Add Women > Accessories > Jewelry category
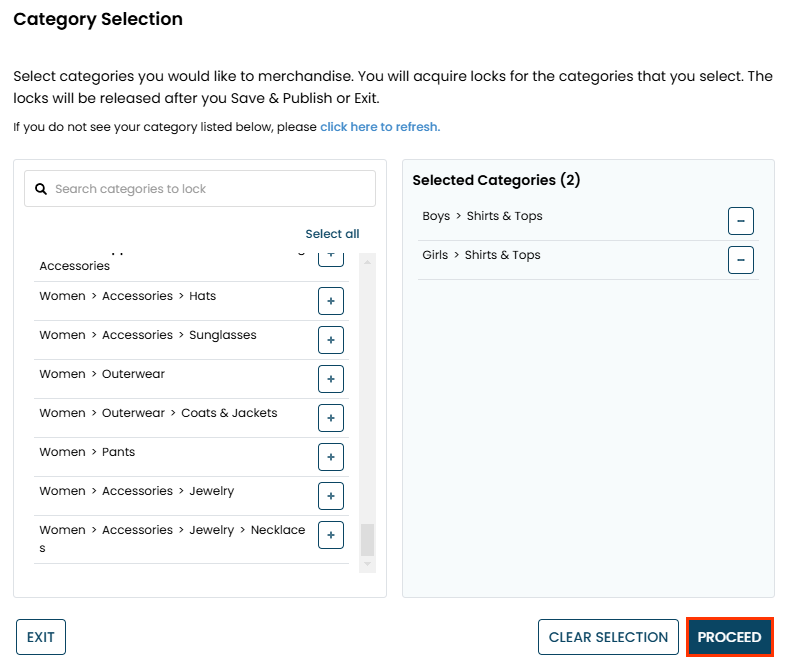The width and height of the screenshot is (788, 666). point(331,496)
